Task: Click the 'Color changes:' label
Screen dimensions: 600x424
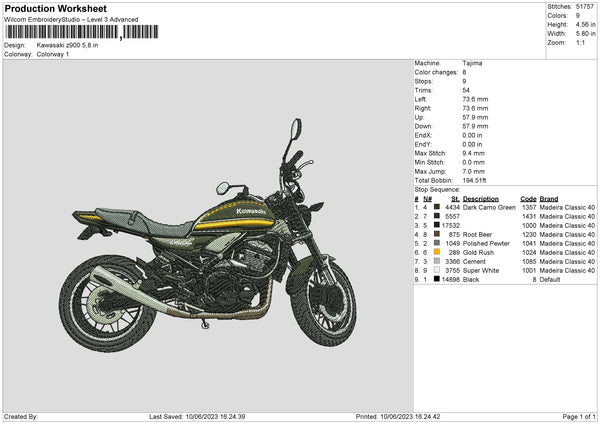Action: [x=436, y=72]
